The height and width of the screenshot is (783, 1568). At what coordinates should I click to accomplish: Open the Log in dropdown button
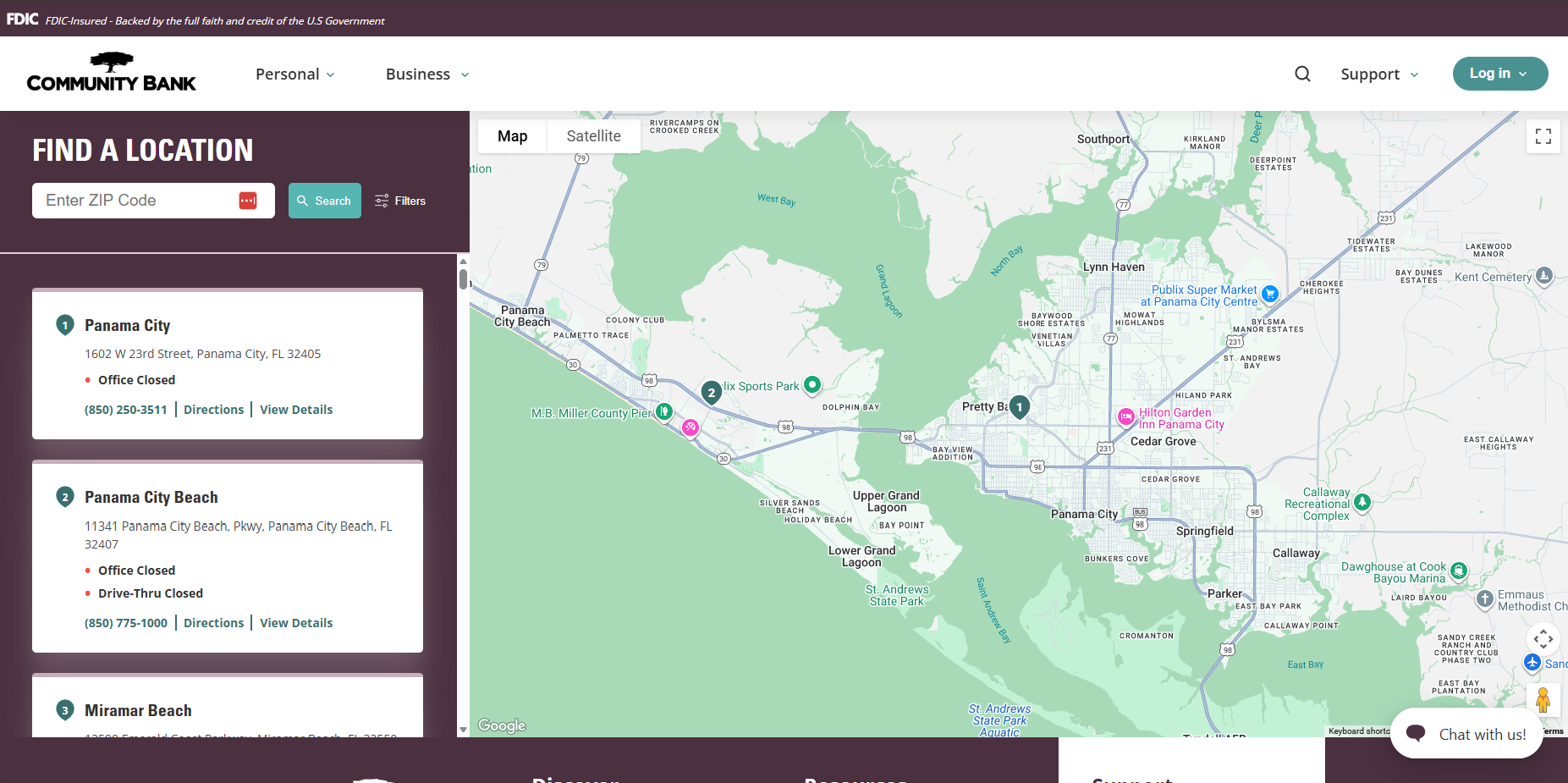point(1499,74)
